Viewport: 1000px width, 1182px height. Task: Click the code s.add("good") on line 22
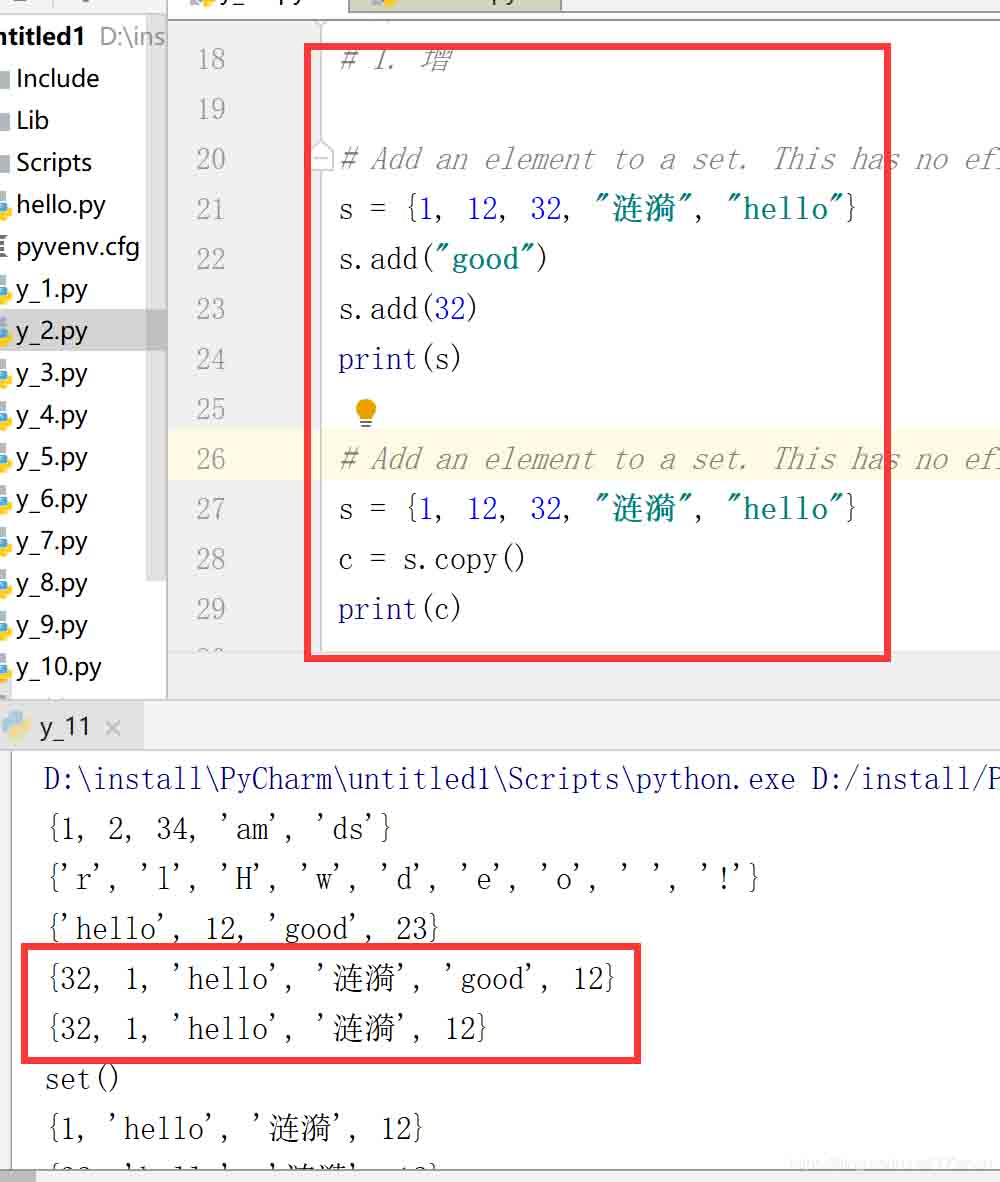pyautogui.click(x=442, y=259)
